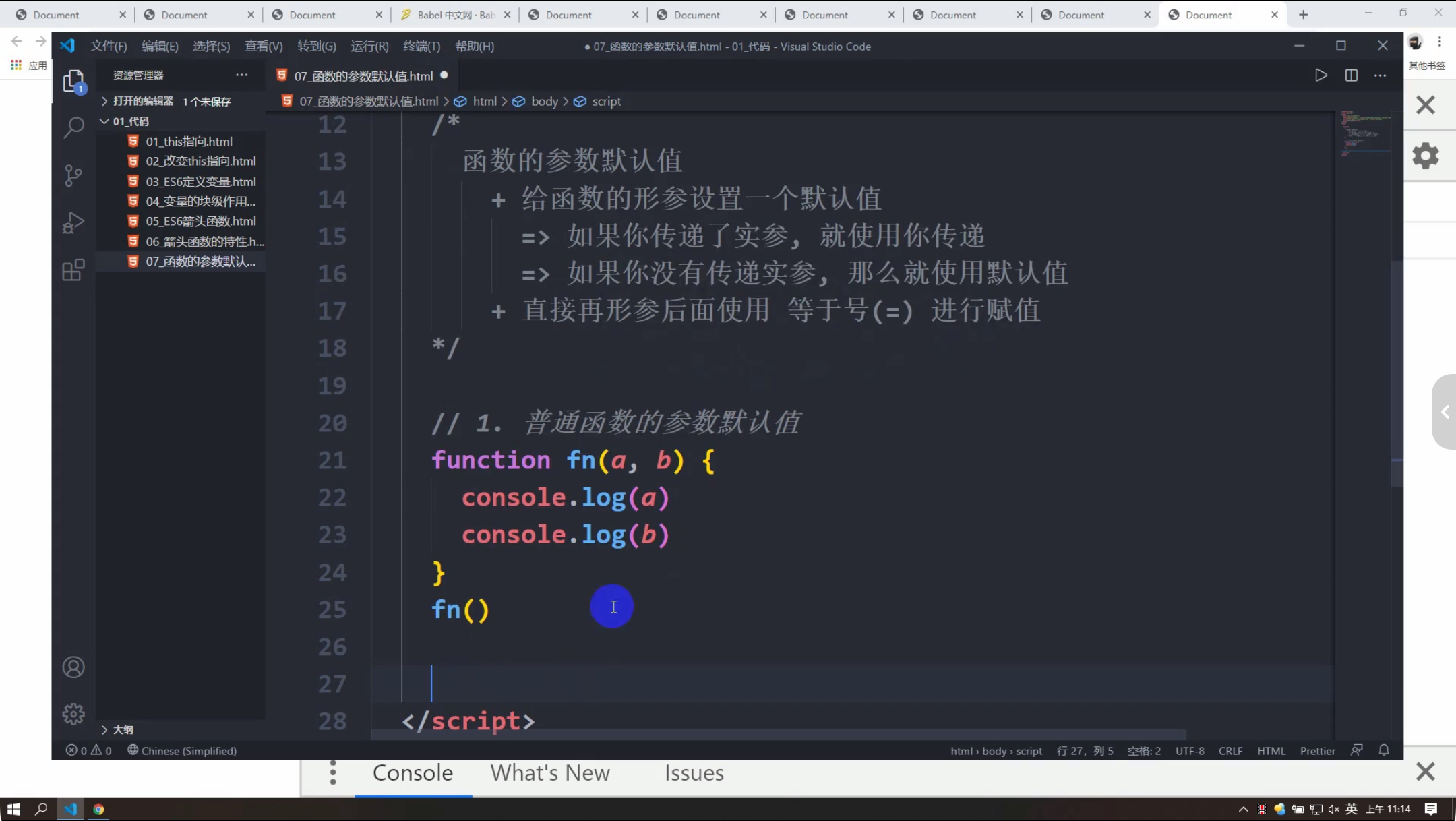
Task: Open Chrome from Windows taskbar
Action: pos(98,809)
